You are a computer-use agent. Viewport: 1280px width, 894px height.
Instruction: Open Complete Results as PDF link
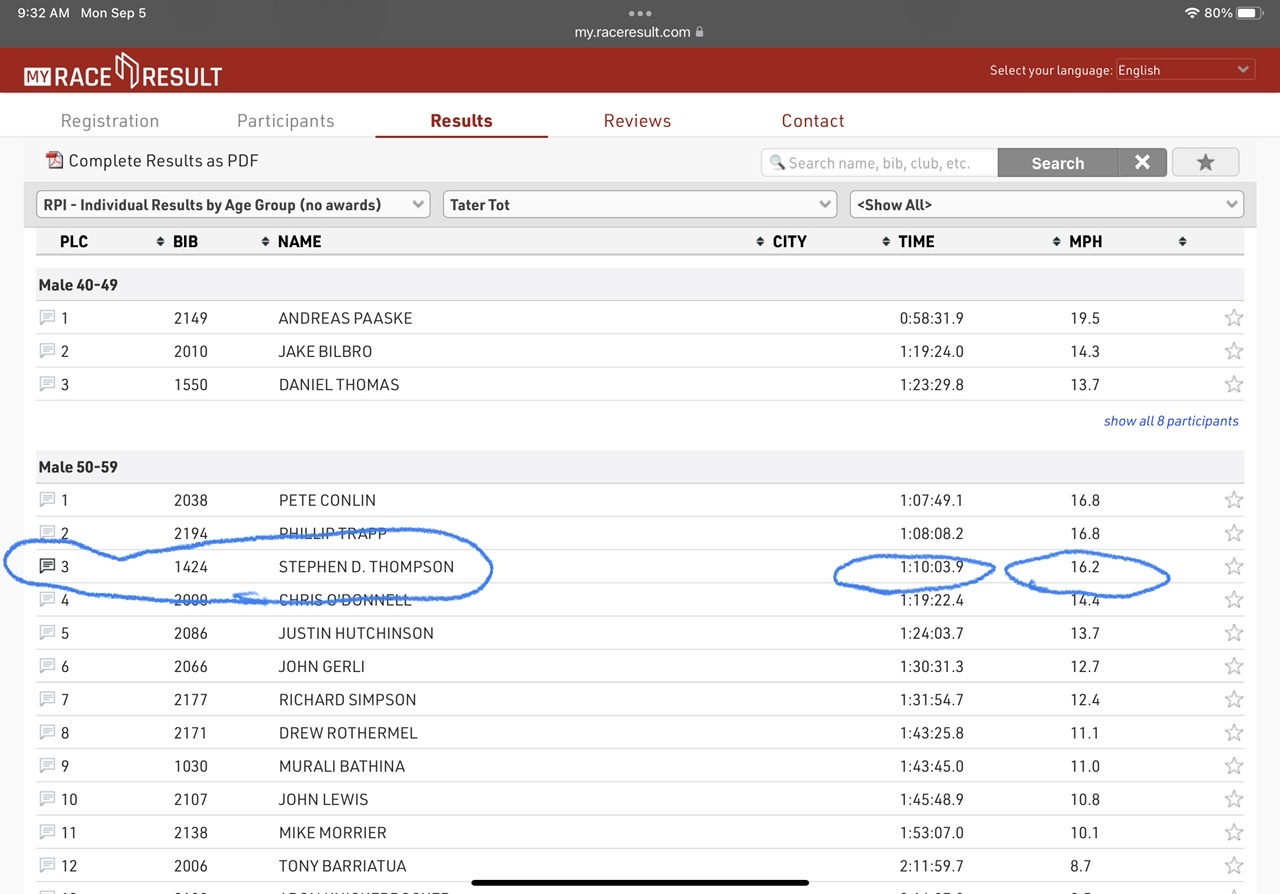click(x=164, y=160)
